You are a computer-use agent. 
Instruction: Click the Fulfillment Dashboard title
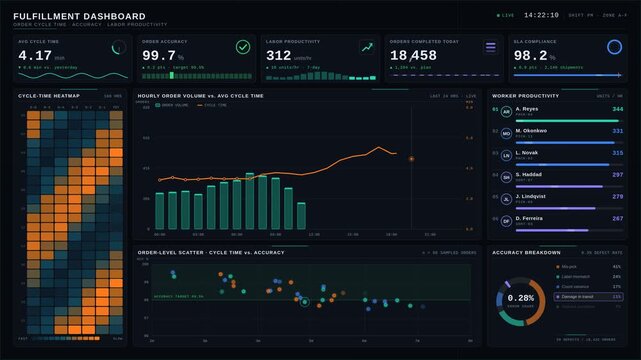tap(79, 16)
